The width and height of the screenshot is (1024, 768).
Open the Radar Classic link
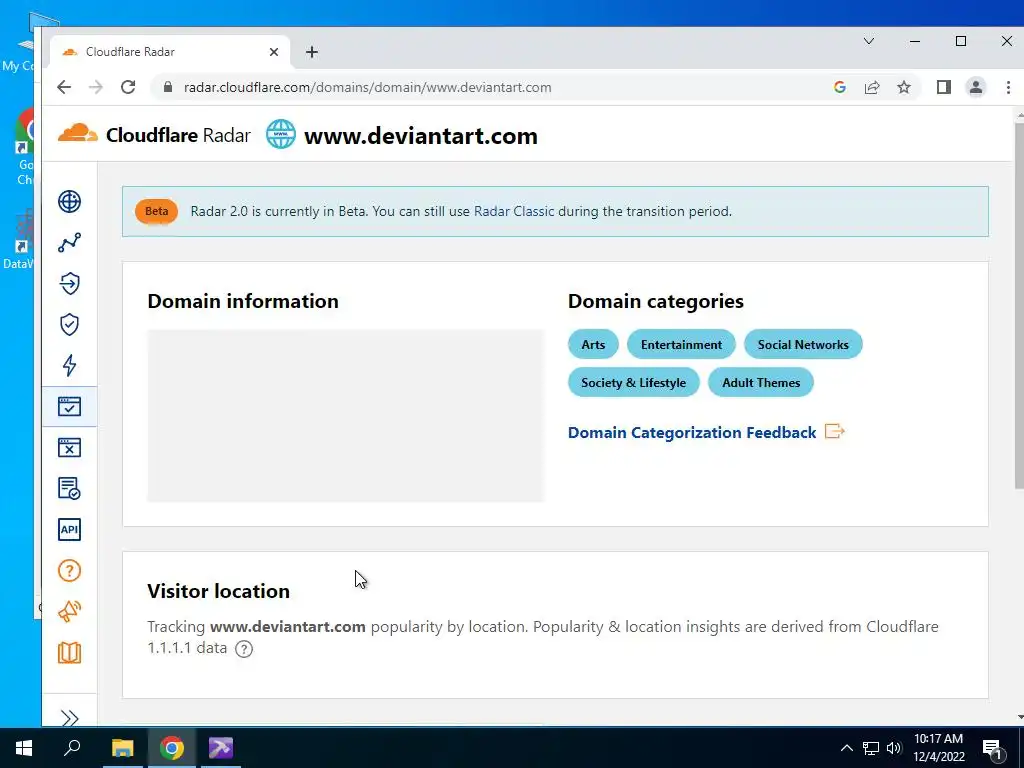coord(514,212)
